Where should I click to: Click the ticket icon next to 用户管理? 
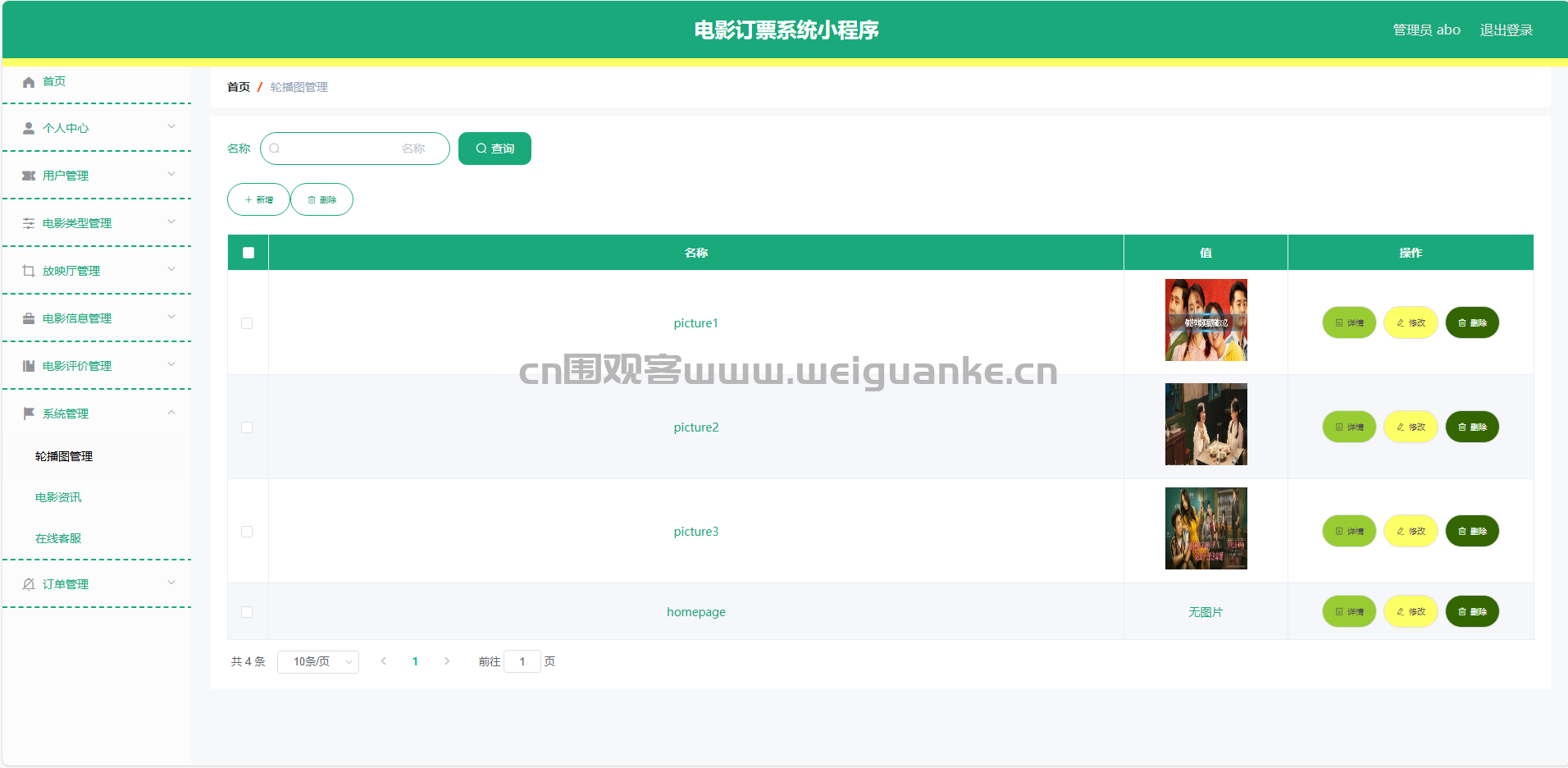pyautogui.click(x=29, y=176)
